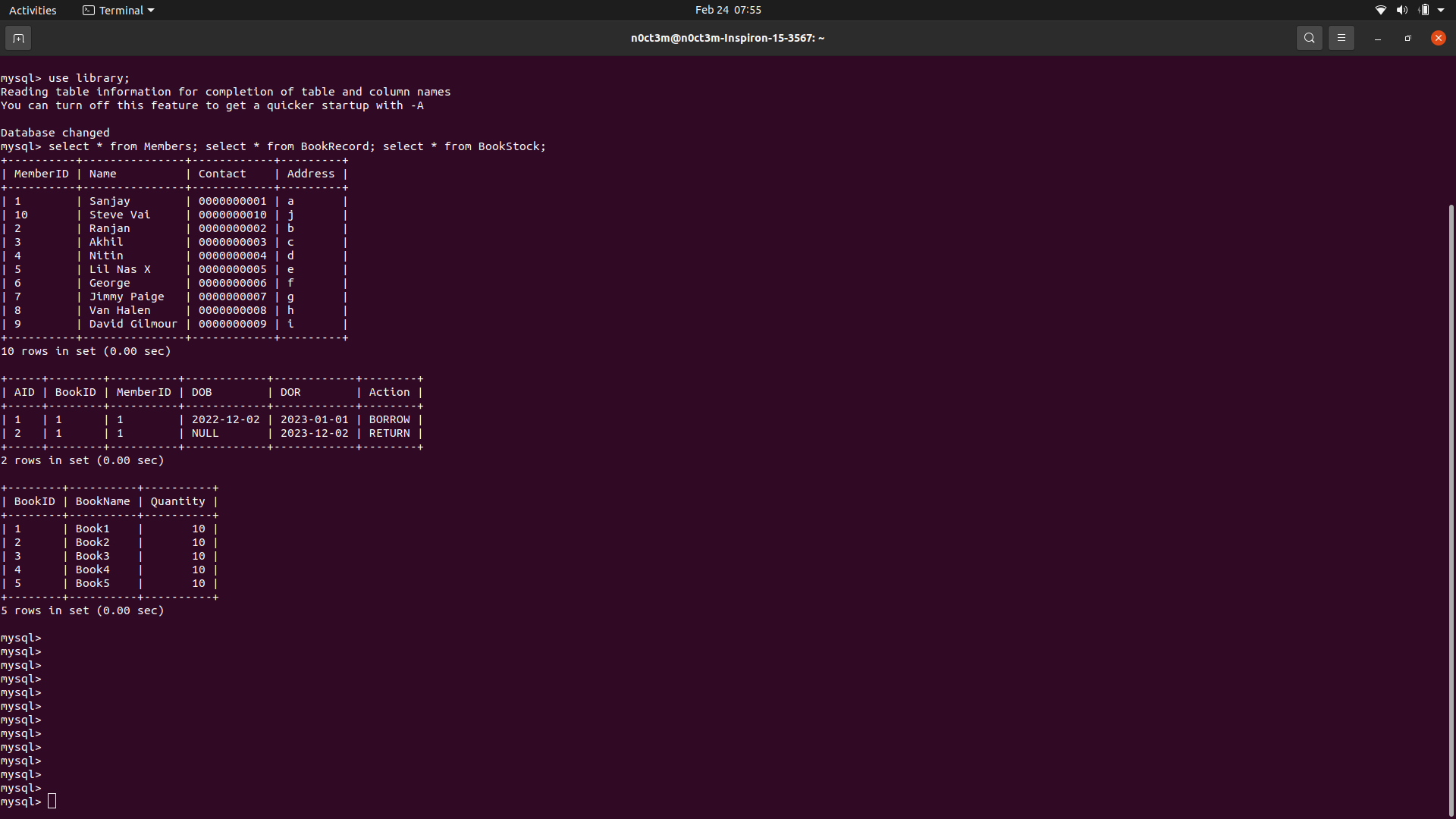Click the Book4 entry

[93, 570]
